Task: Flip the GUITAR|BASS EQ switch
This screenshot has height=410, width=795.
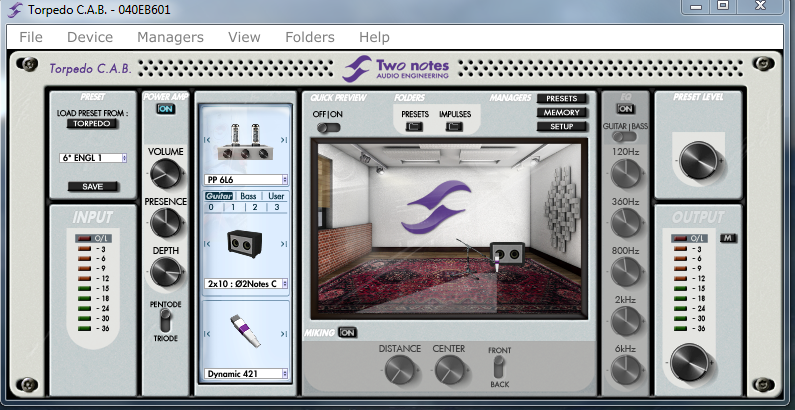Action: click(625, 137)
